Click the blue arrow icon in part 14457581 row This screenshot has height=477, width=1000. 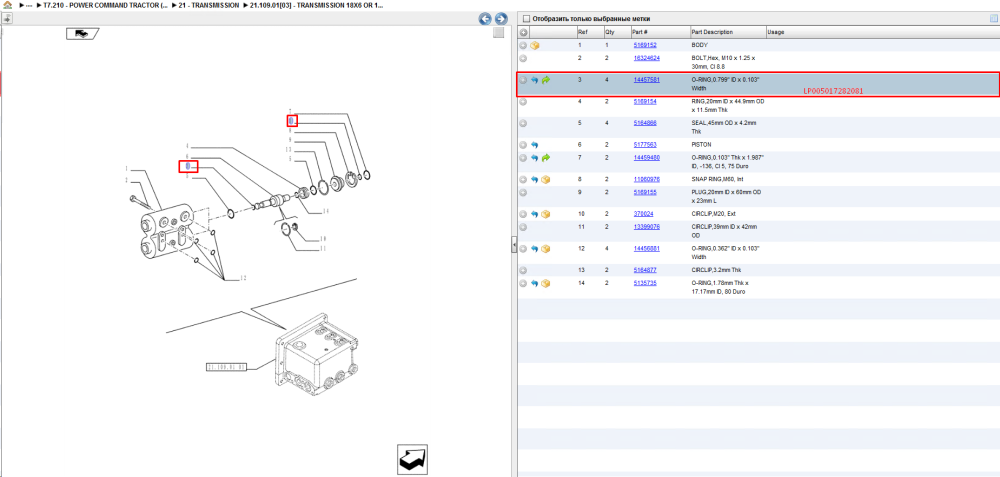click(x=534, y=80)
